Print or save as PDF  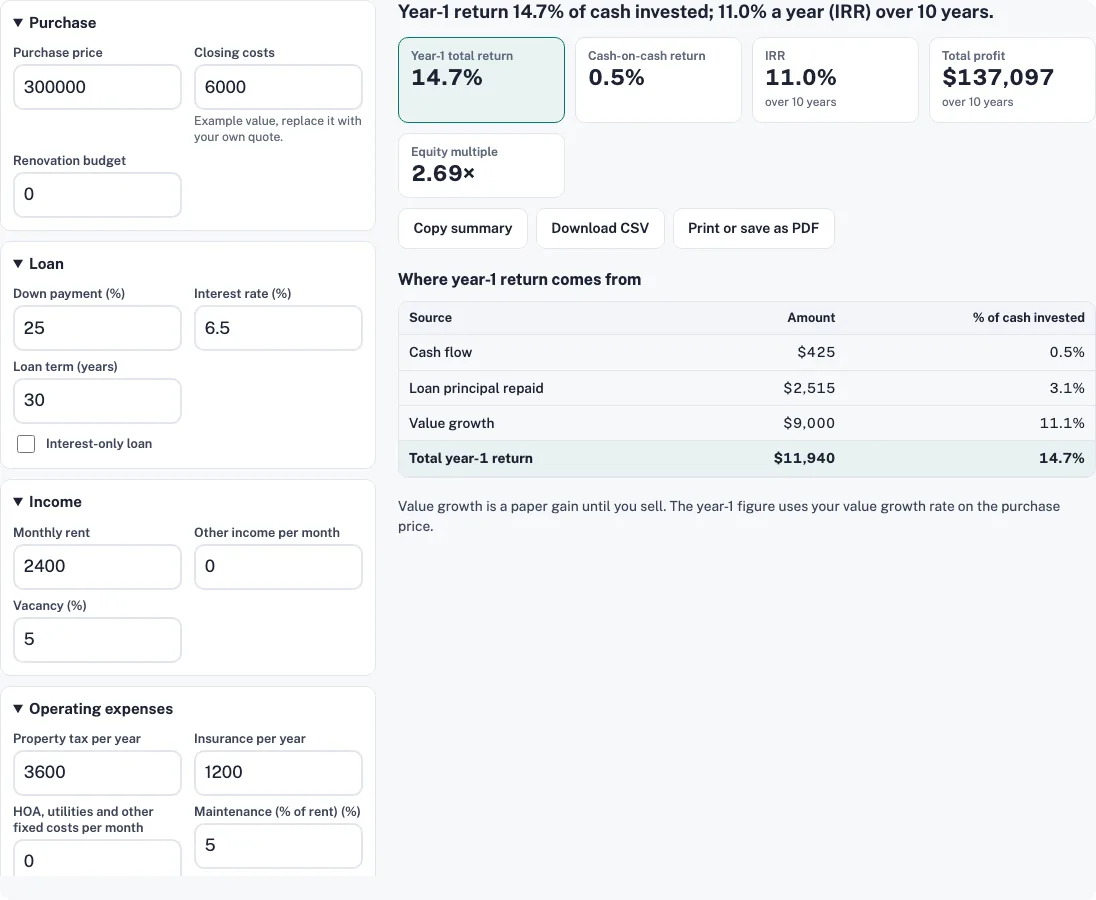point(754,228)
